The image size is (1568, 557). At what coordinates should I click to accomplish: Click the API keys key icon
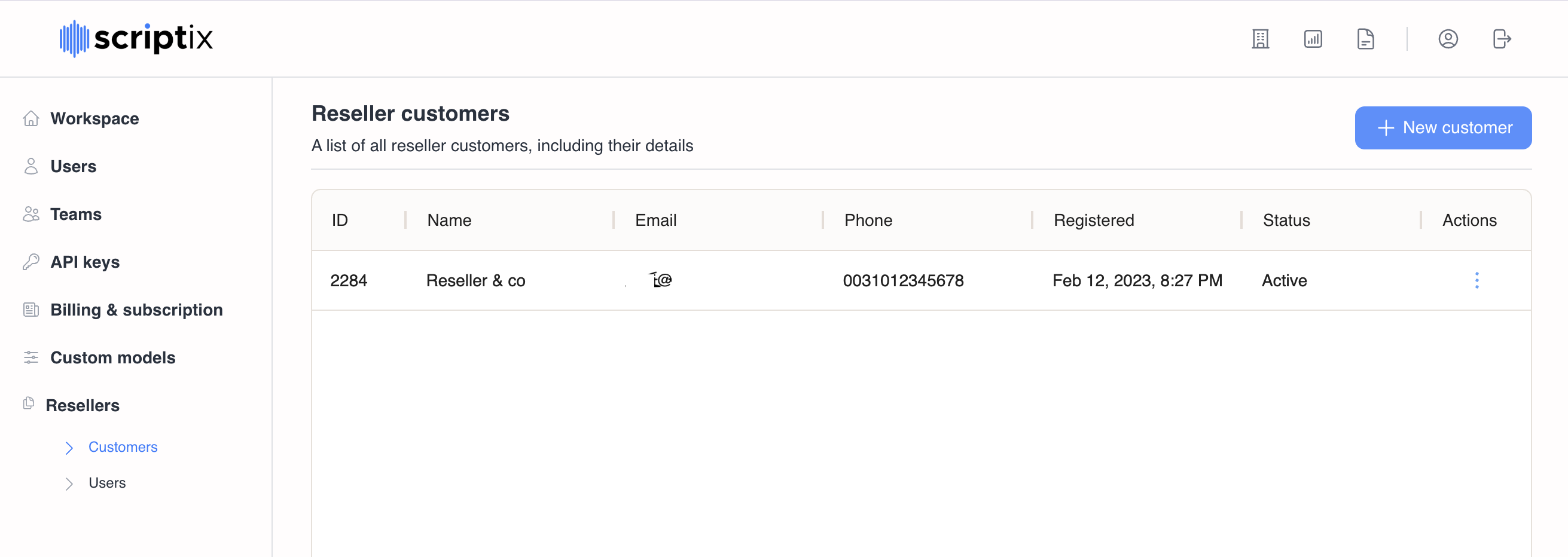[x=31, y=262]
